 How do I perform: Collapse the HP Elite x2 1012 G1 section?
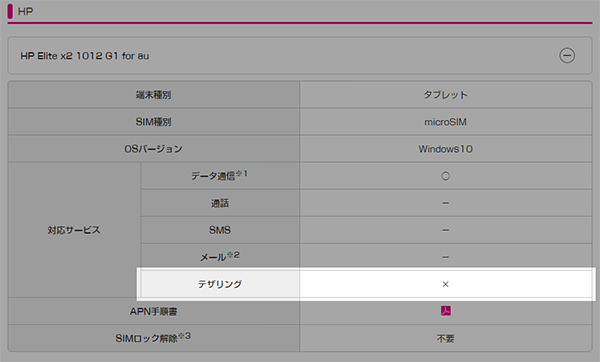pos(567,55)
